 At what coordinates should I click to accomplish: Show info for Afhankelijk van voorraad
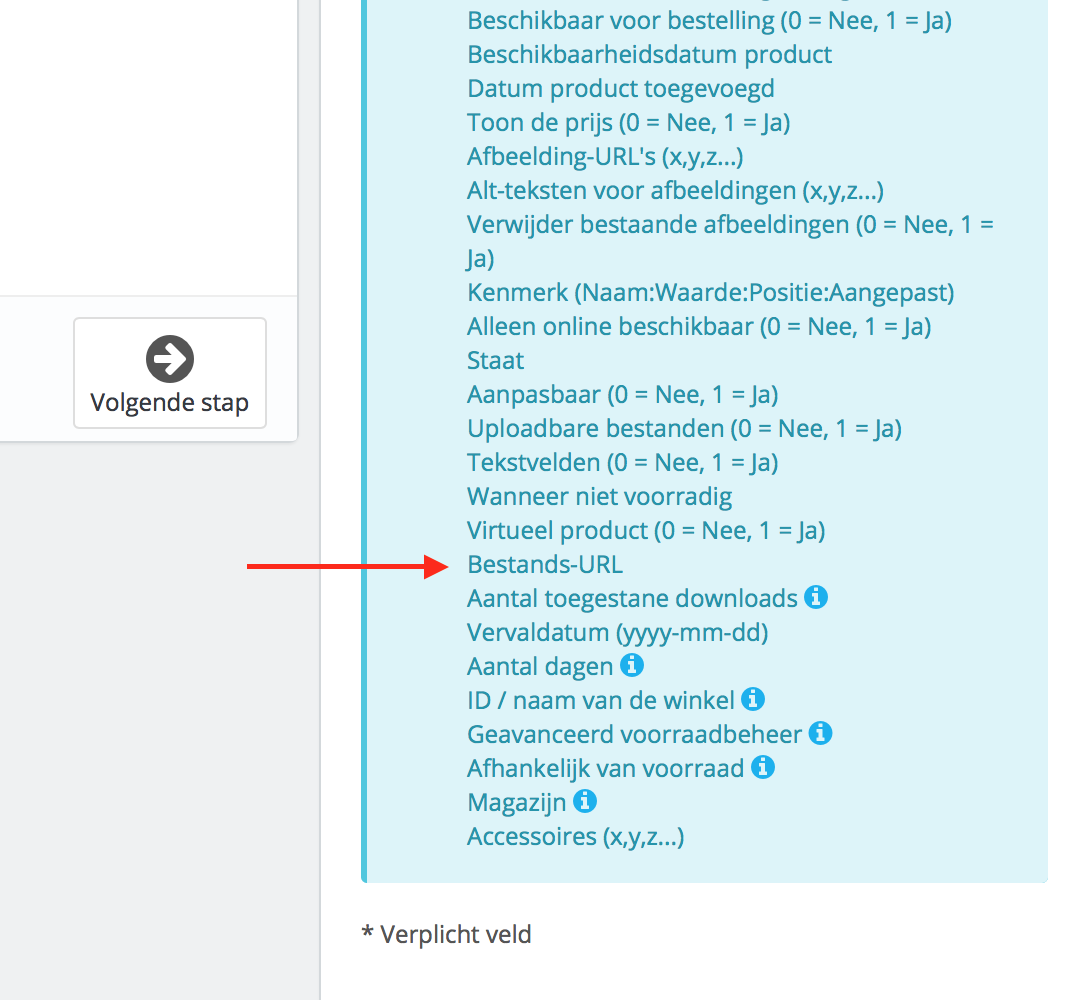(x=763, y=767)
